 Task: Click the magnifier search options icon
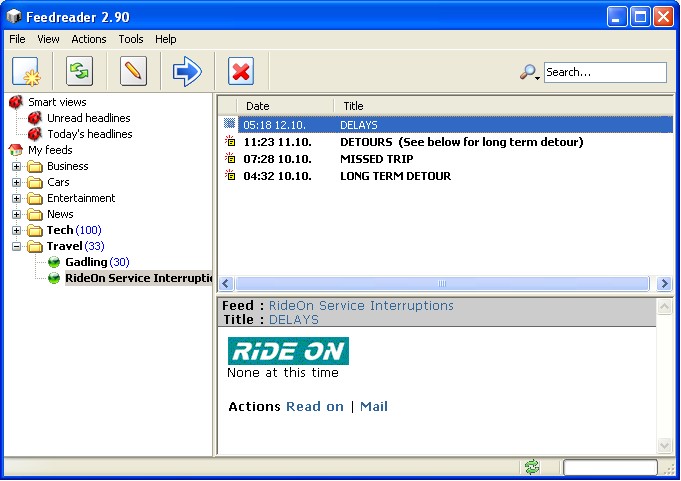529,72
